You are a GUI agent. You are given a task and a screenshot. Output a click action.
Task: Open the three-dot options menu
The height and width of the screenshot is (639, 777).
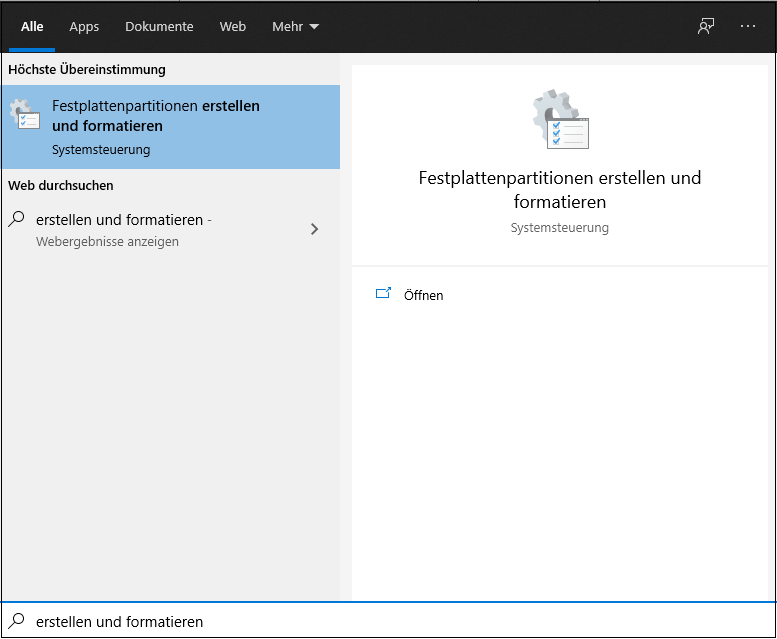(747, 26)
